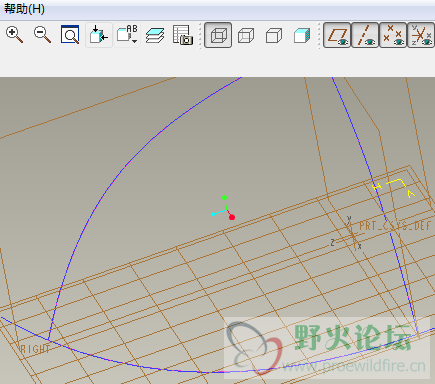Open the Layers icon
The height and width of the screenshot is (384, 435).
click(155, 35)
